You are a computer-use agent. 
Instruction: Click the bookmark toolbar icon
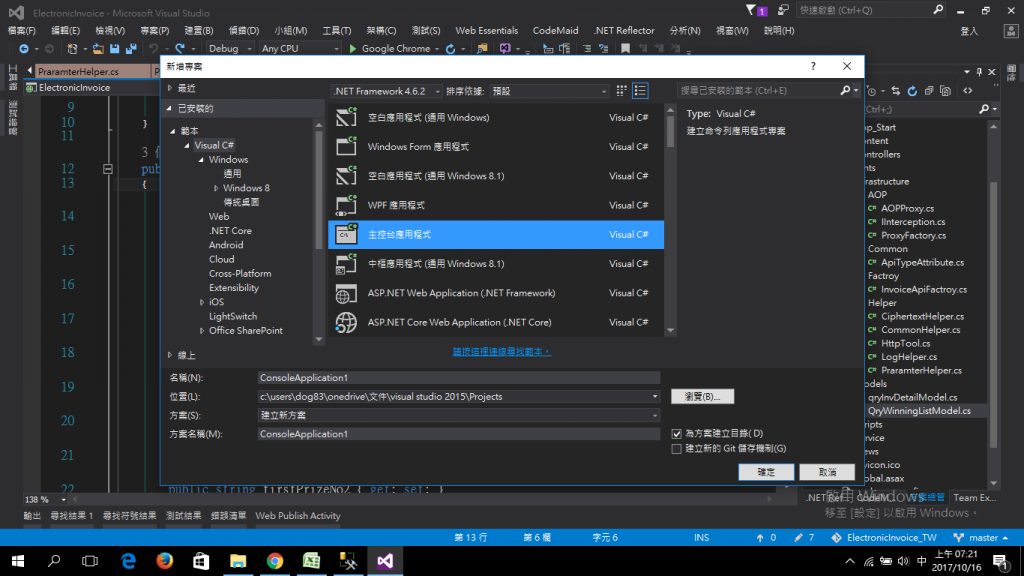point(625,48)
